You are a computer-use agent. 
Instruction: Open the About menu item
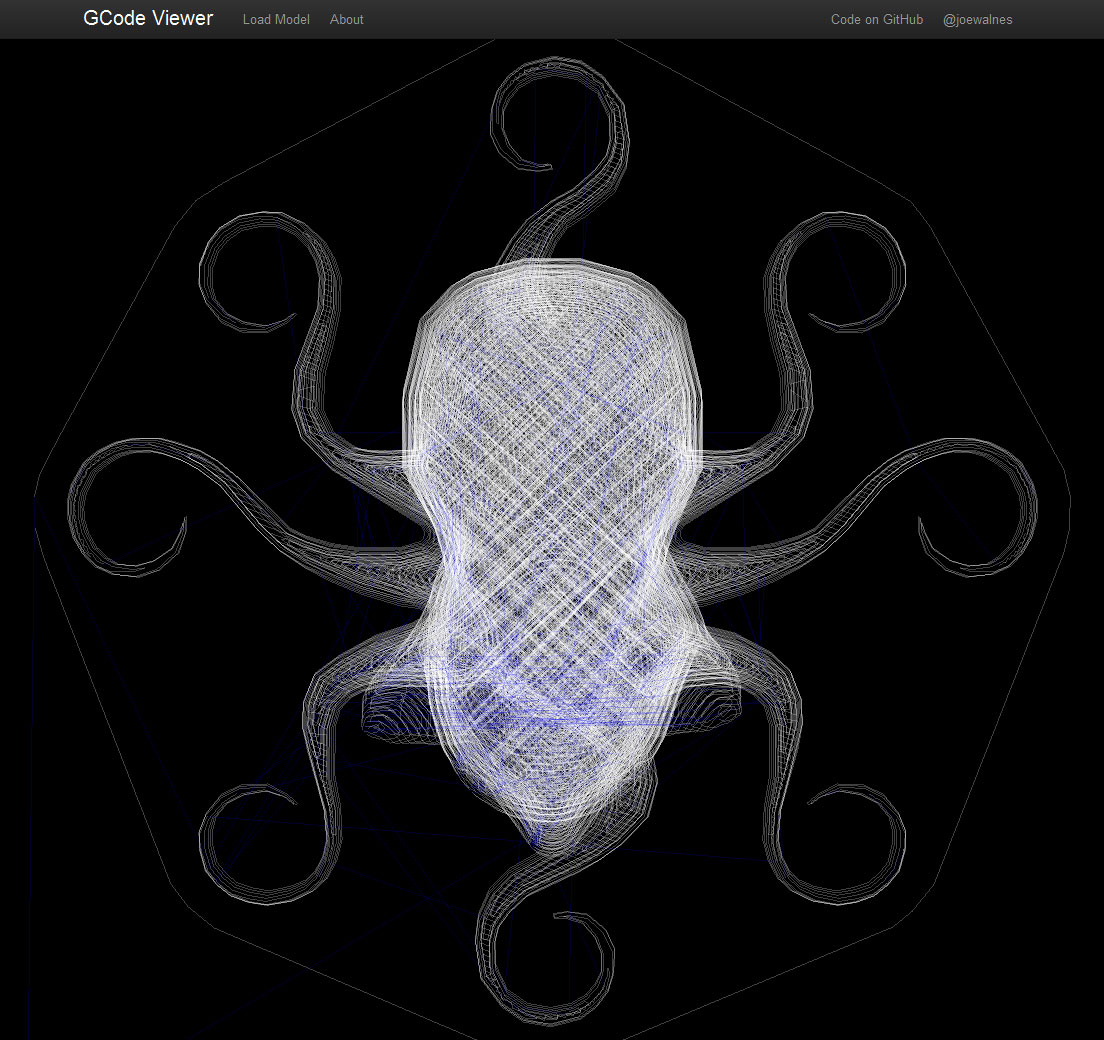point(346,20)
